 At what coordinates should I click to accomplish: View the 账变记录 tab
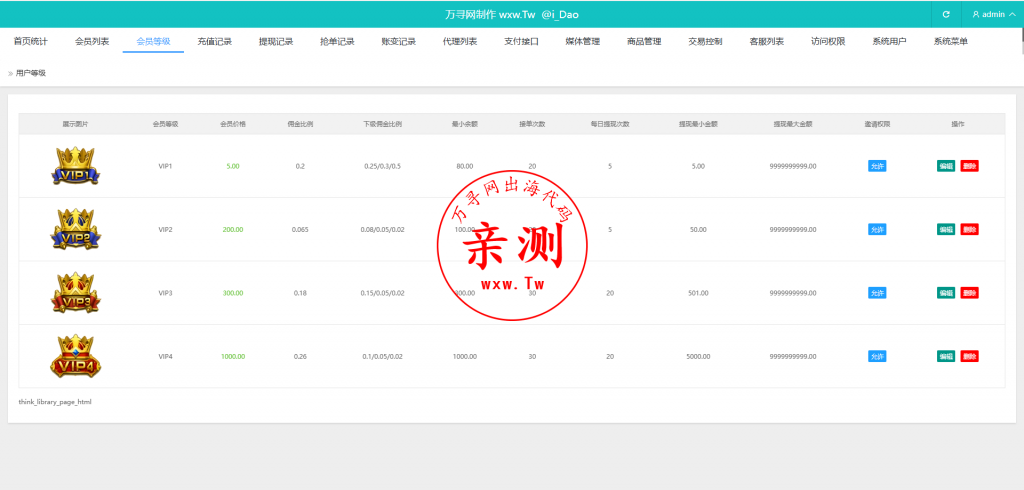click(399, 42)
